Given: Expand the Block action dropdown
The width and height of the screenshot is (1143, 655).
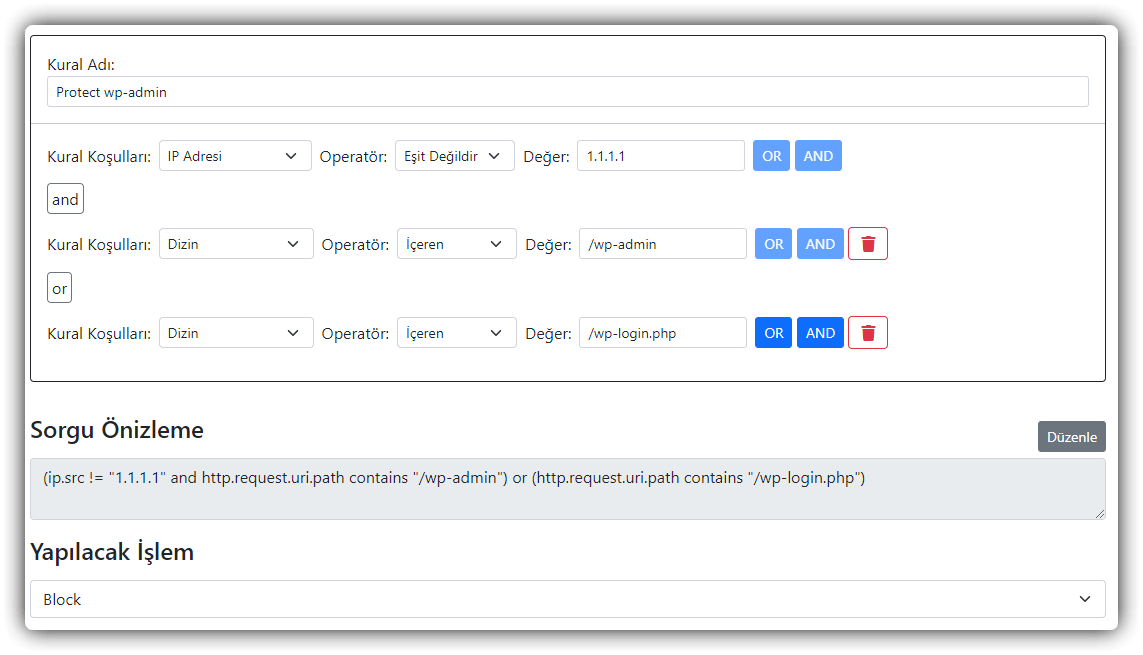Looking at the screenshot, I should click(568, 599).
